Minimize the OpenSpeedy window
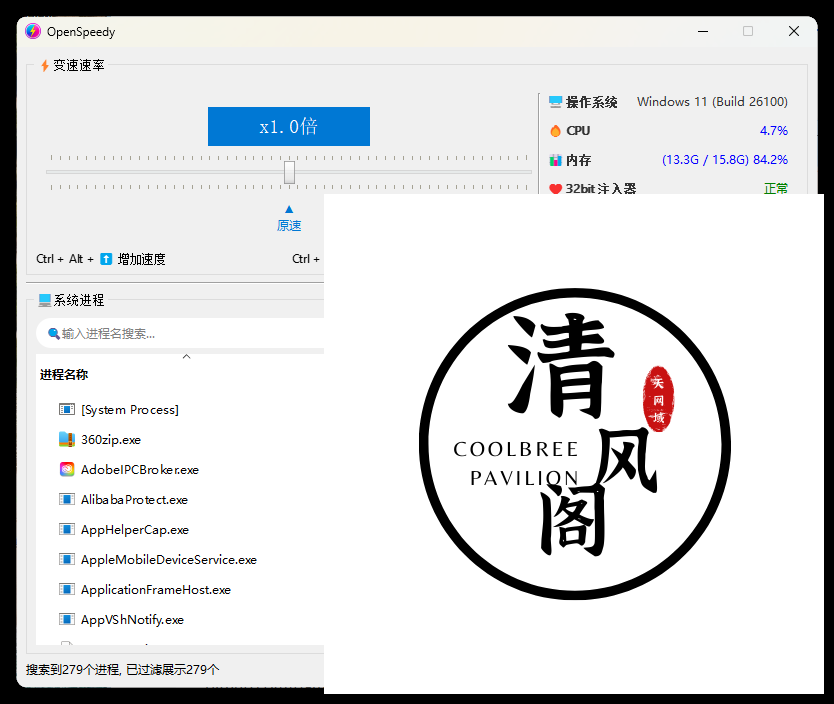Screen dimensions: 834x704 coord(703,31)
